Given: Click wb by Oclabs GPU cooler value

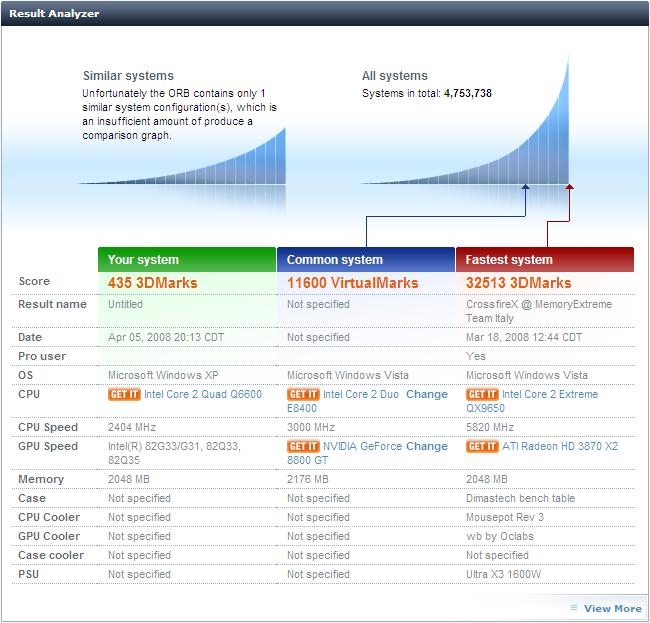Looking at the screenshot, I should coord(500,537).
